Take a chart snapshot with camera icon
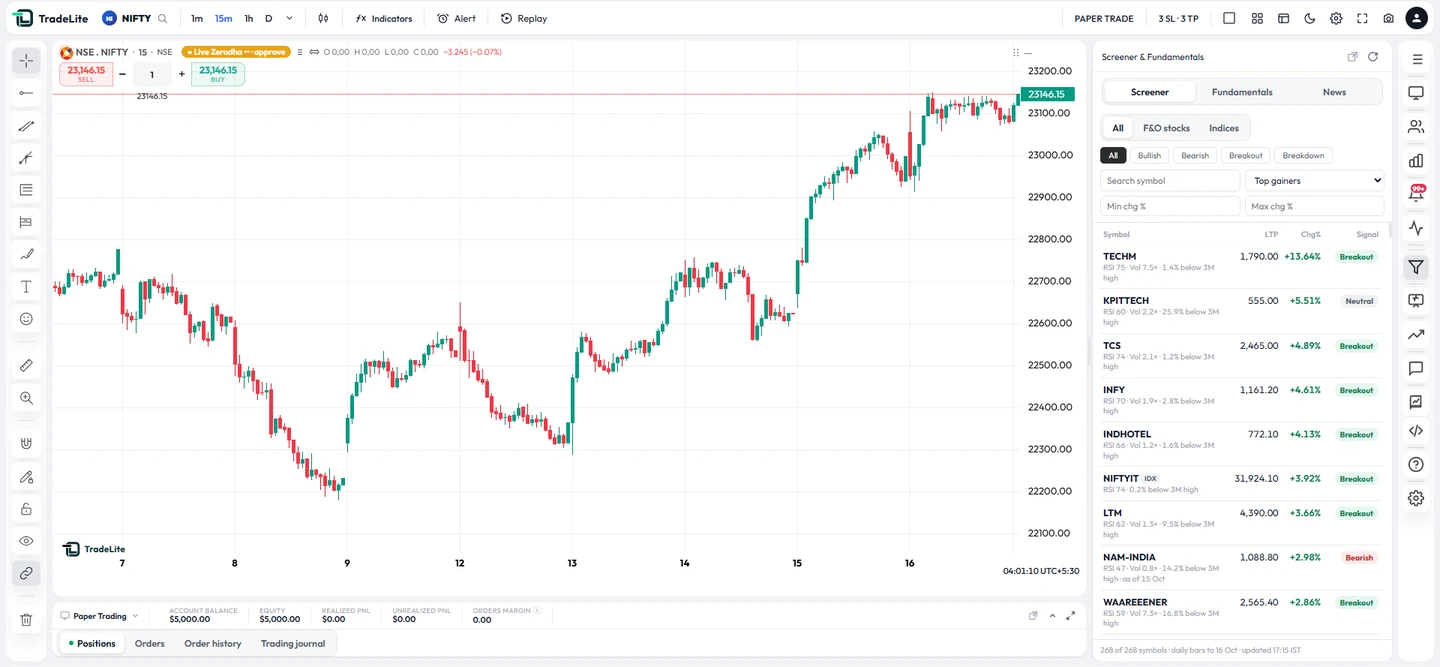The width and height of the screenshot is (1440, 667). click(1389, 18)
